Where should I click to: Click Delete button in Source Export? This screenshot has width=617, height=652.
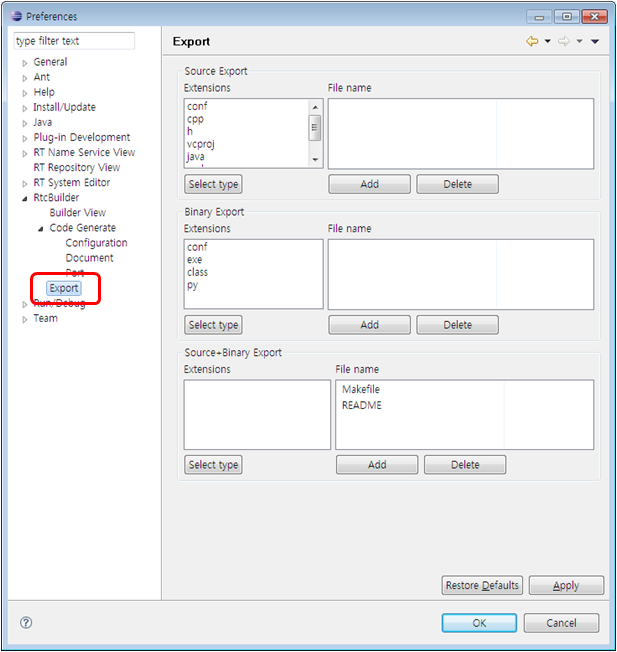pos(457,184)
